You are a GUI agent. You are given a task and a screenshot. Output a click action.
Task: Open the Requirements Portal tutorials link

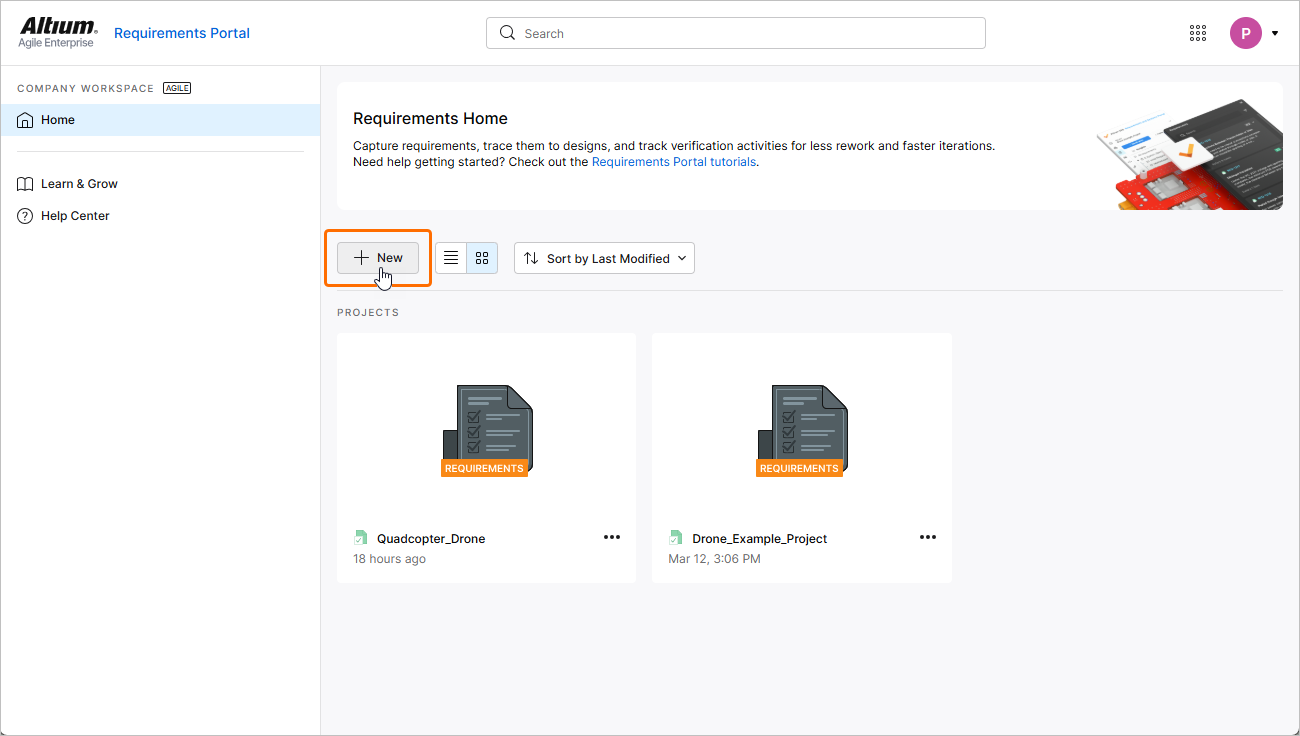(674, 162)
